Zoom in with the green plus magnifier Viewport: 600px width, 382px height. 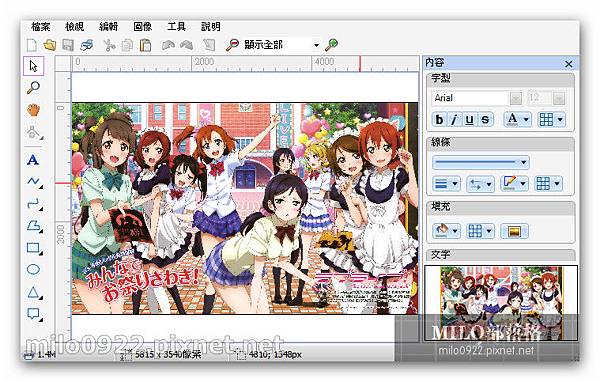331,45
